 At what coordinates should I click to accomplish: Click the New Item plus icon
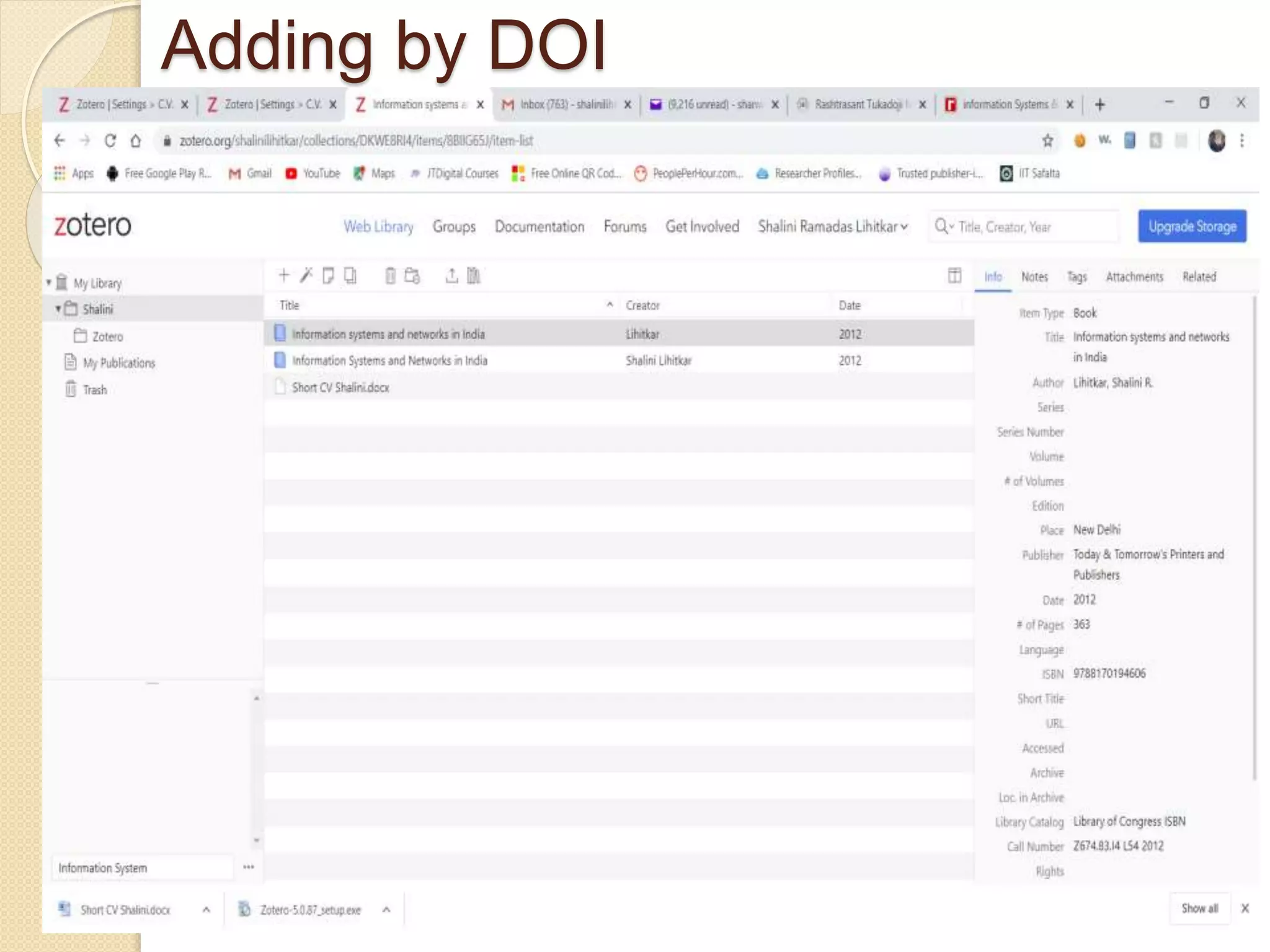[x=283, y=275]
